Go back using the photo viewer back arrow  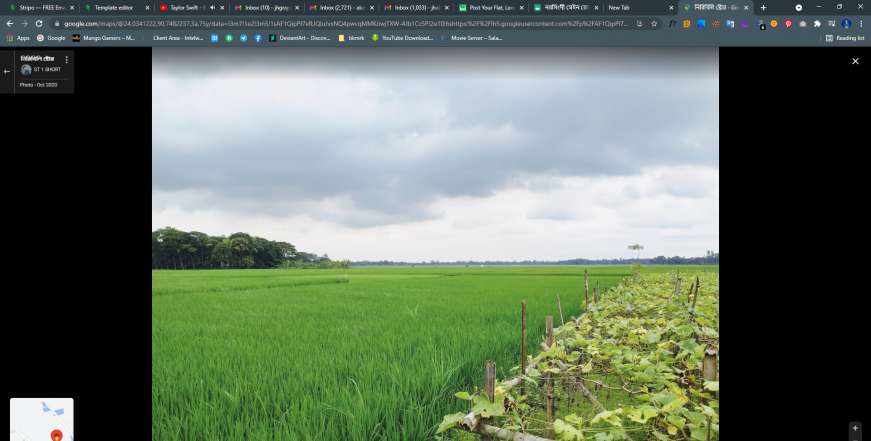pyautogui.click(x=7, y=72)
